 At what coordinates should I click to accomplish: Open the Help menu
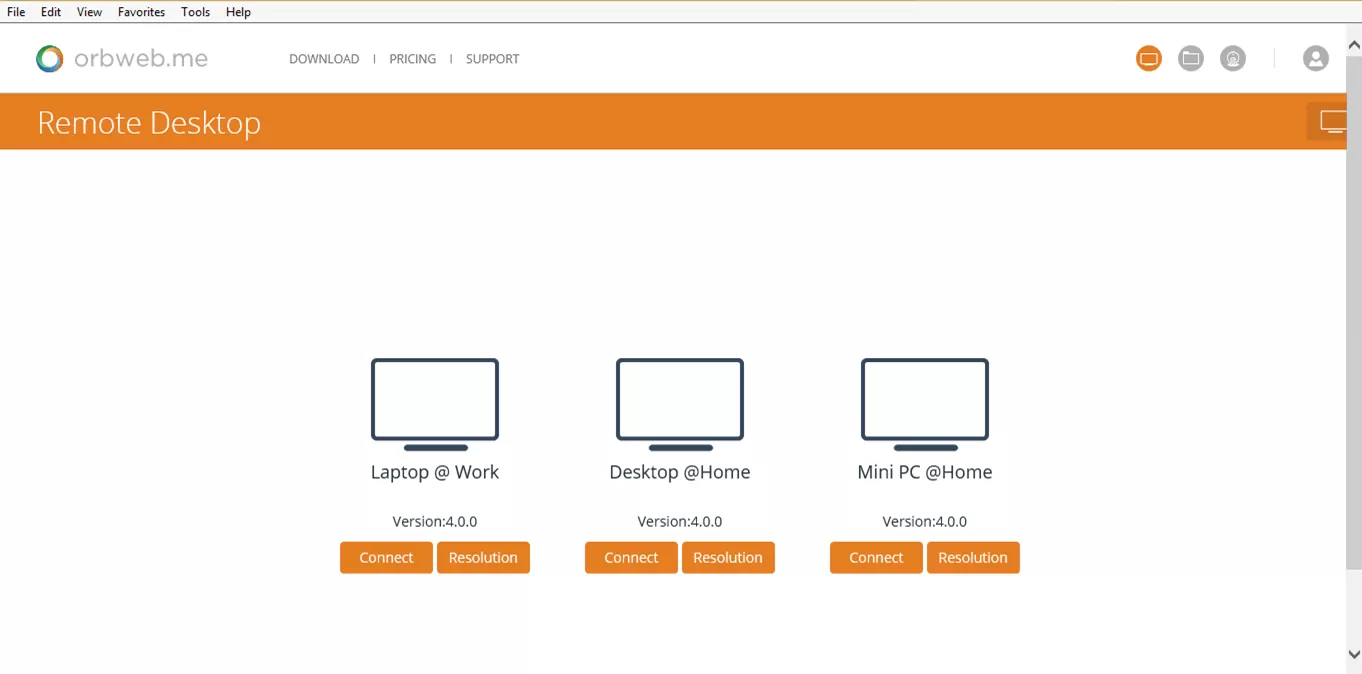238,12
